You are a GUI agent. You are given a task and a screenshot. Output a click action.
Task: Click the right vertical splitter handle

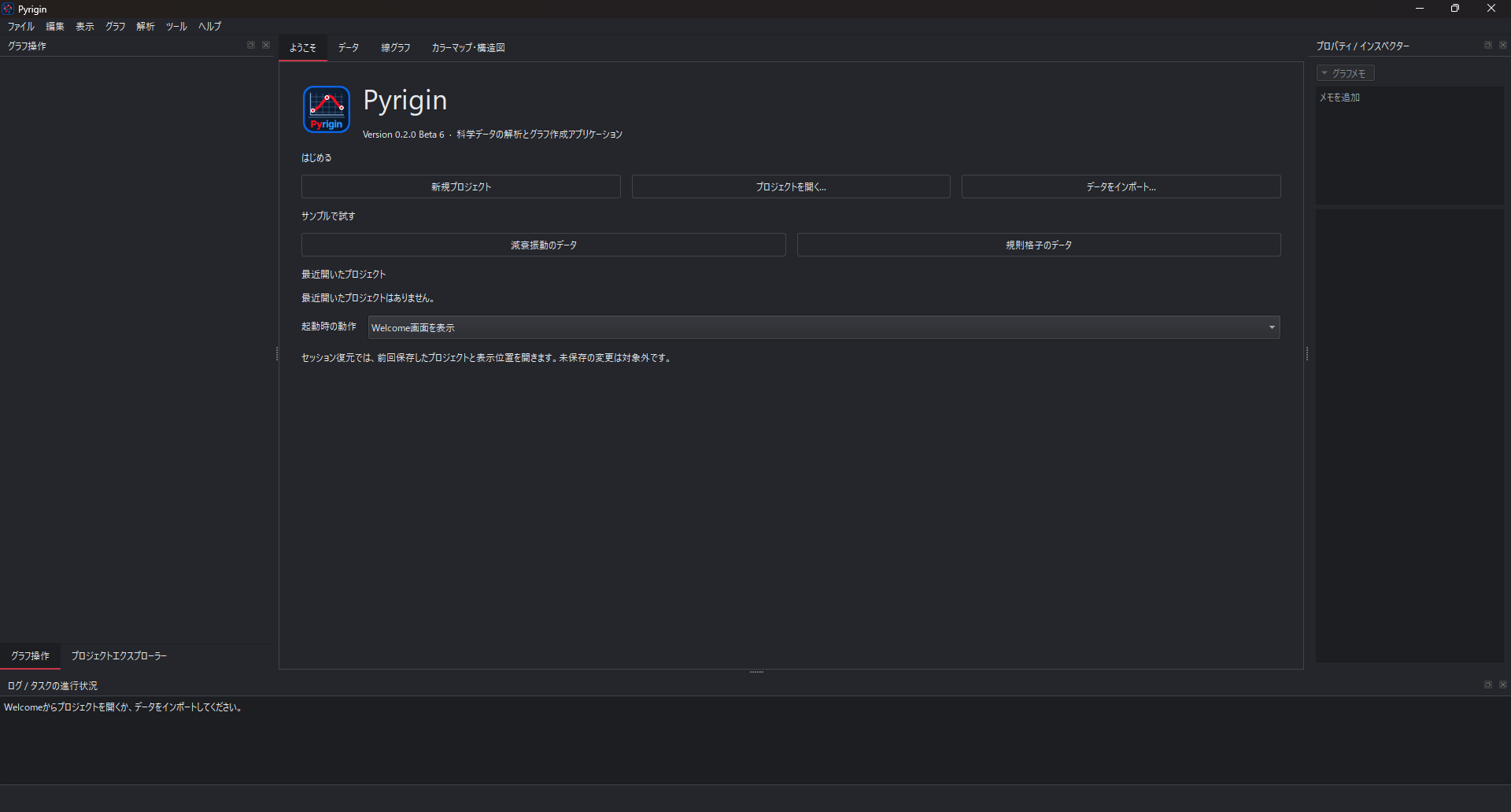(1307, 354)
